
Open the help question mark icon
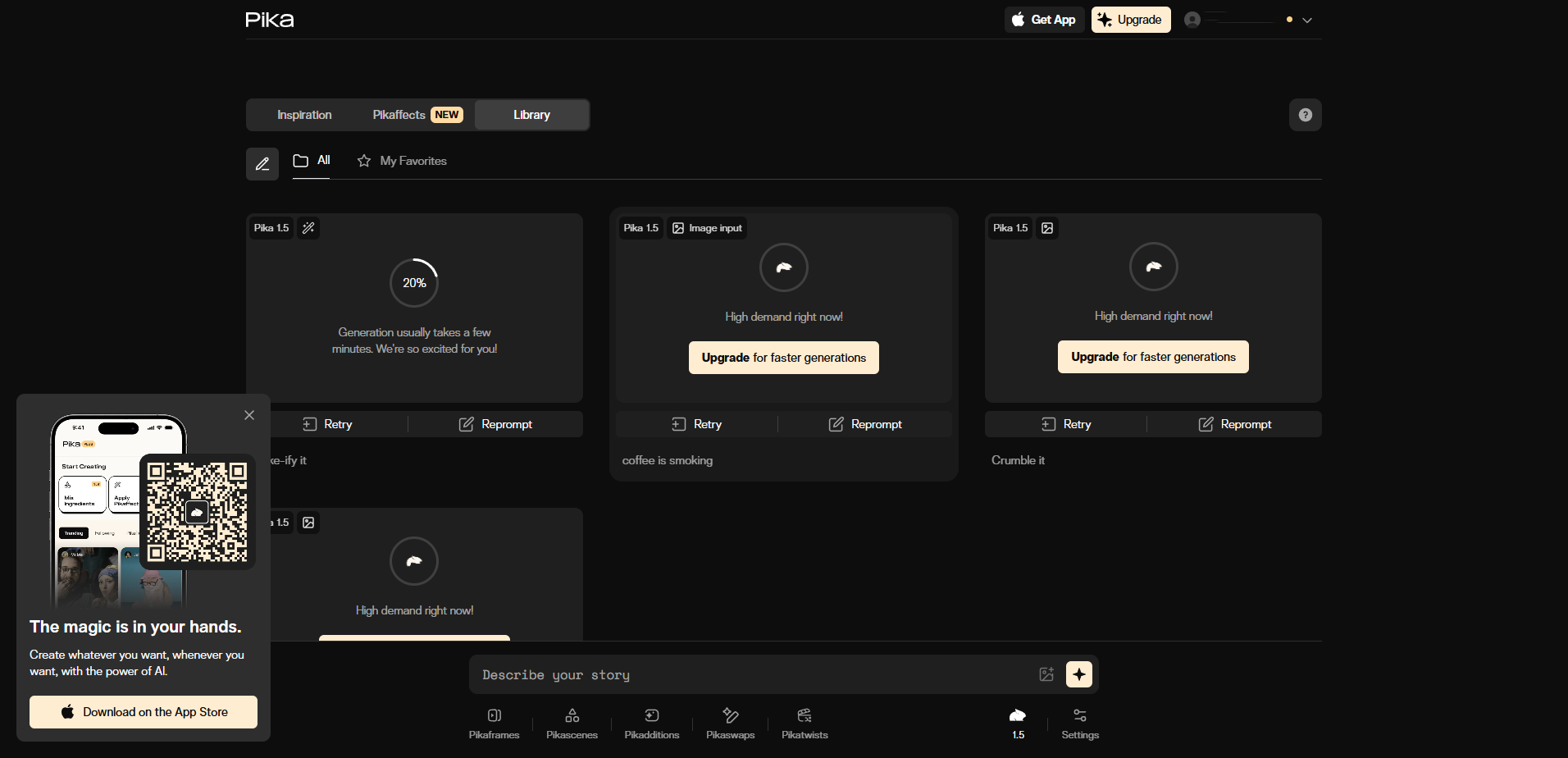(1306, 115)
